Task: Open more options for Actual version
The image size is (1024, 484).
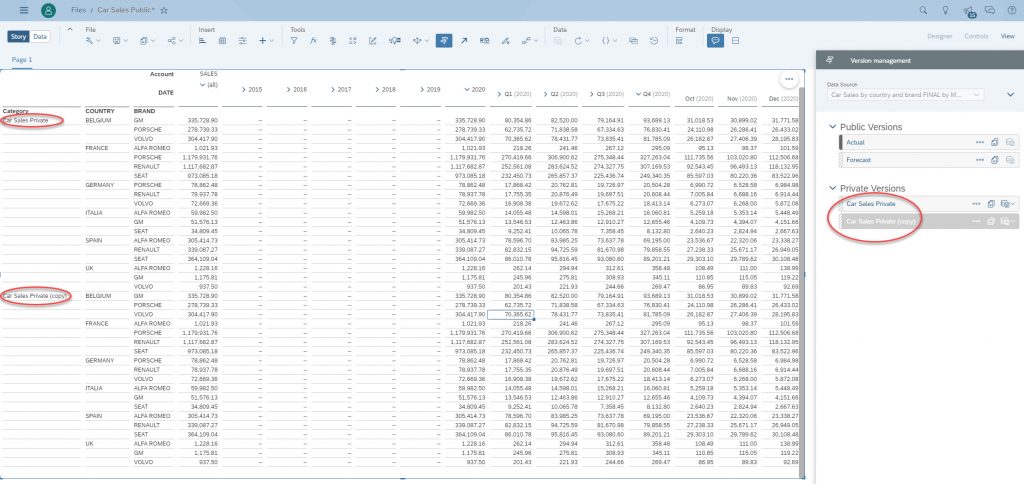Action: [980, 142]
